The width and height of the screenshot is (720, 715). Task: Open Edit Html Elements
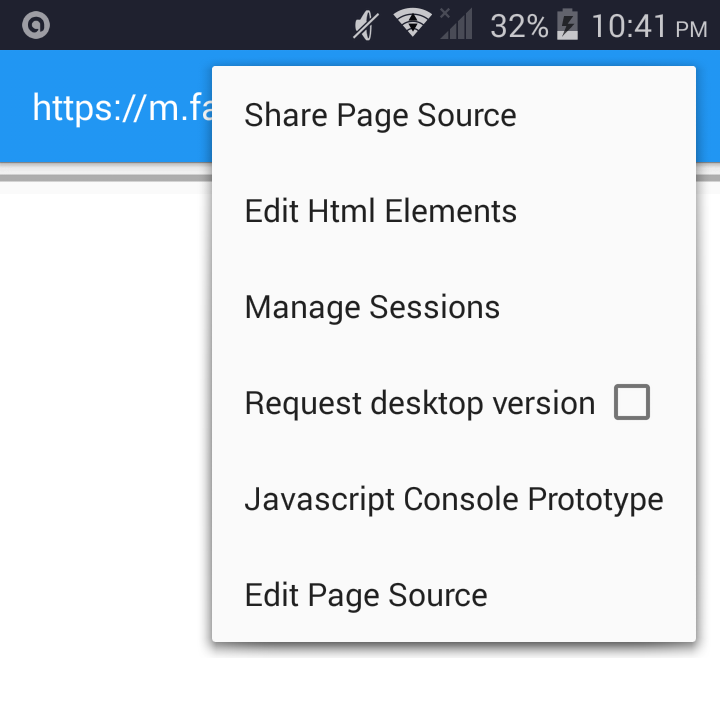click(x=380, y=211)
